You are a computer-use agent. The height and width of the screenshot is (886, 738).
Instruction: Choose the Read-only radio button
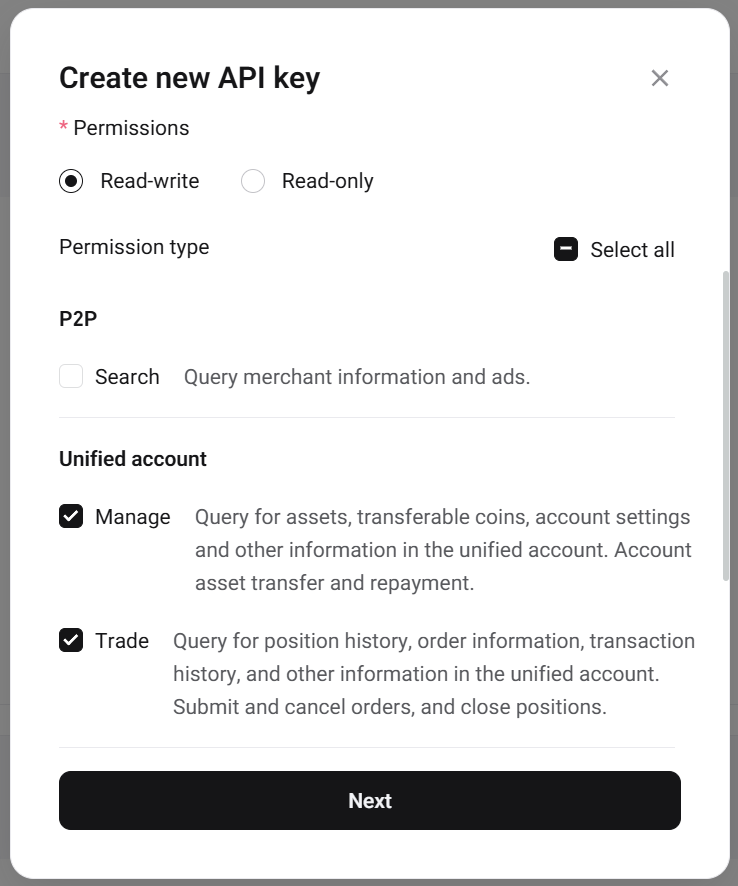coord(253,181)
